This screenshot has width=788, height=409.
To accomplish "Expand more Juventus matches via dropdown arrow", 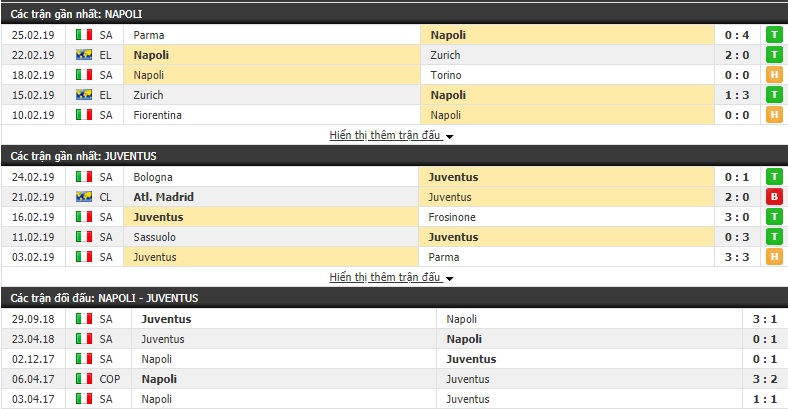I will click(x=449, y=279).
